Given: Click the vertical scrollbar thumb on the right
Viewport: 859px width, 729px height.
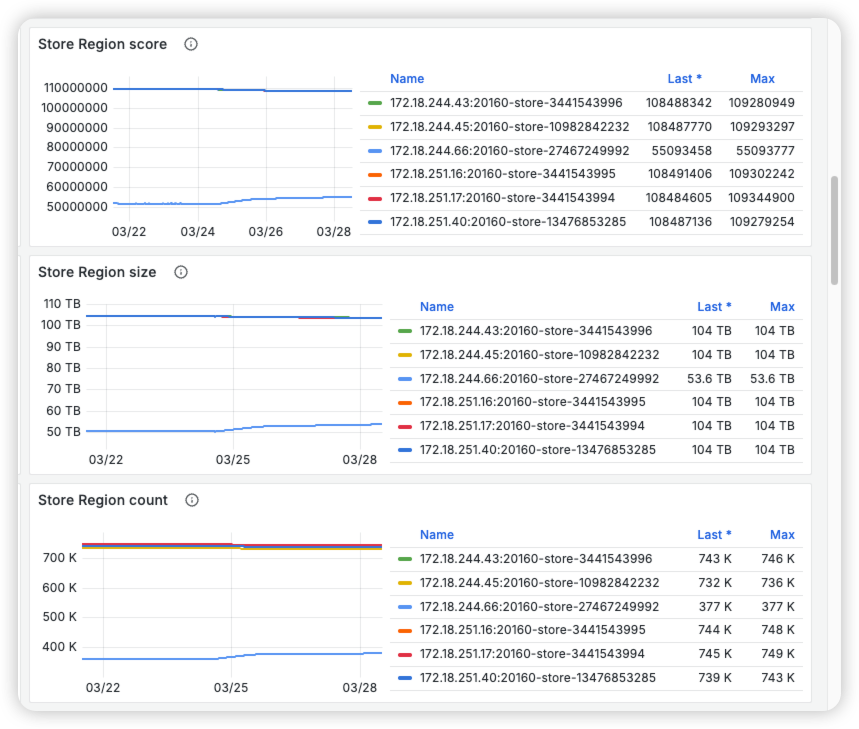Looking at the screenshot, I should (835, 232).
